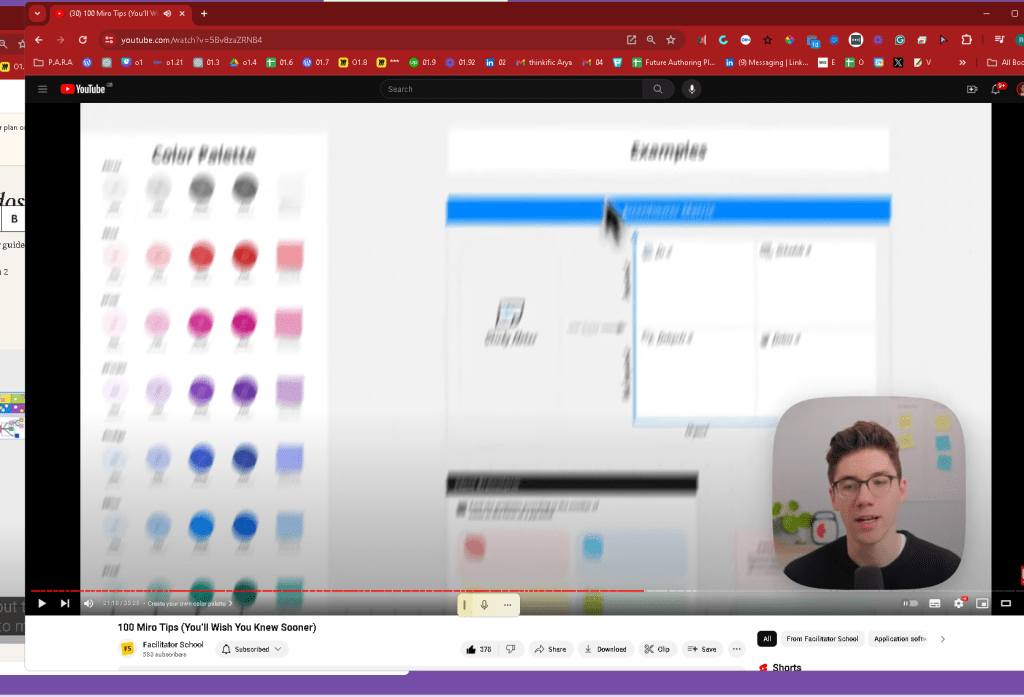Select the 'Application software' chip
Viewport: 1024px width, 697px height.
tap(900, 639)
